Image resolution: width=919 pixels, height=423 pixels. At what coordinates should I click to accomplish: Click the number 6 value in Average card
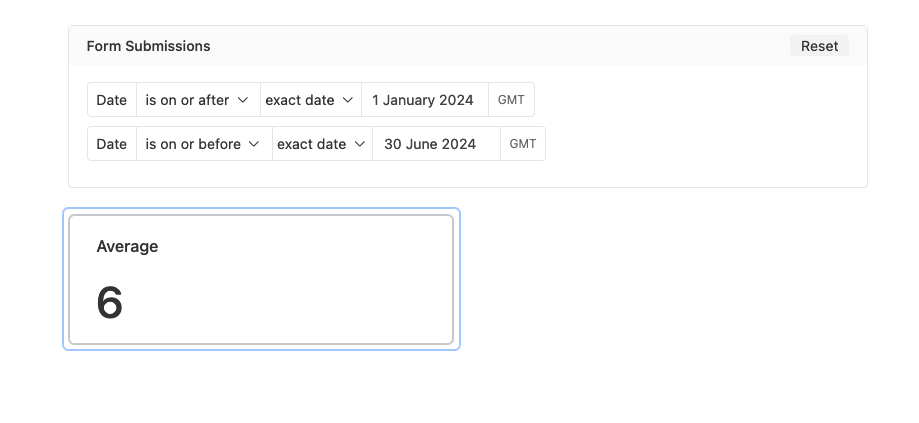[x=110, y=303]
